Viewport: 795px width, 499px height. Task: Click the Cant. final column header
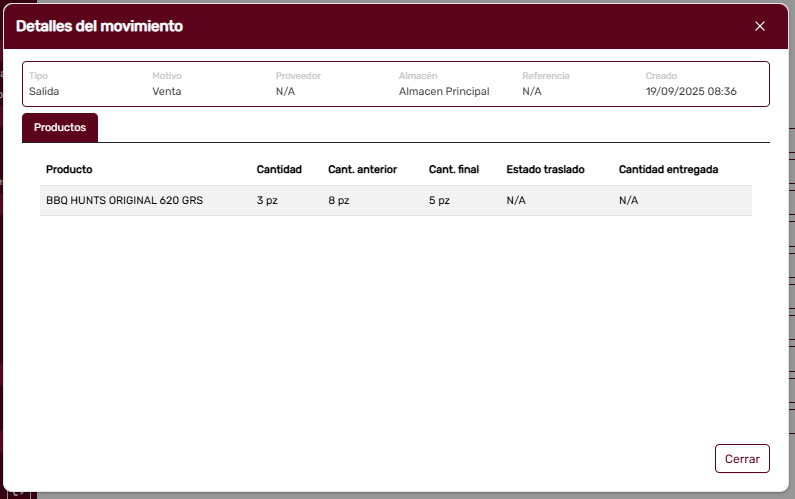pyautogui.click(x=454, y=169)
